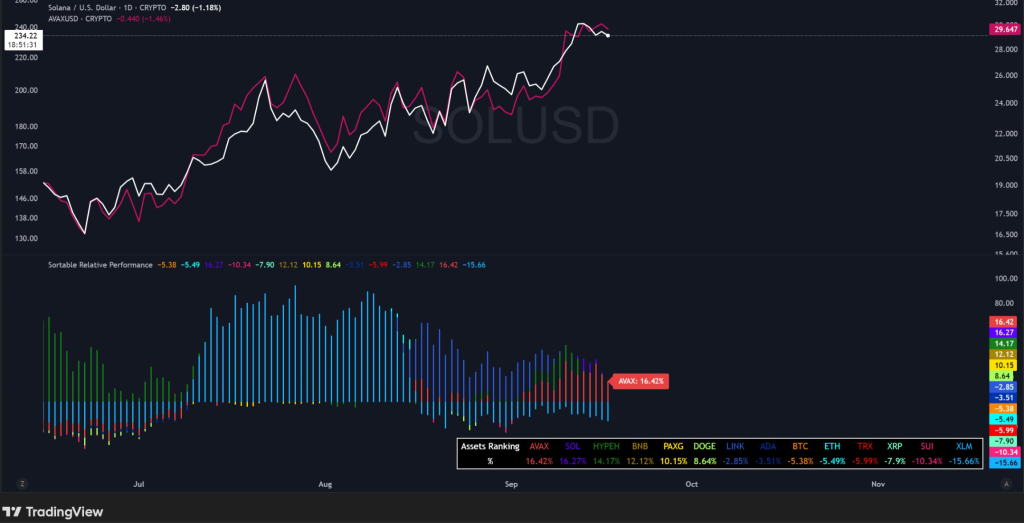The height and width of the screenshot is (523, 1024).
Task: Click the XLM asset in ranking table
Action: point(965,446)
